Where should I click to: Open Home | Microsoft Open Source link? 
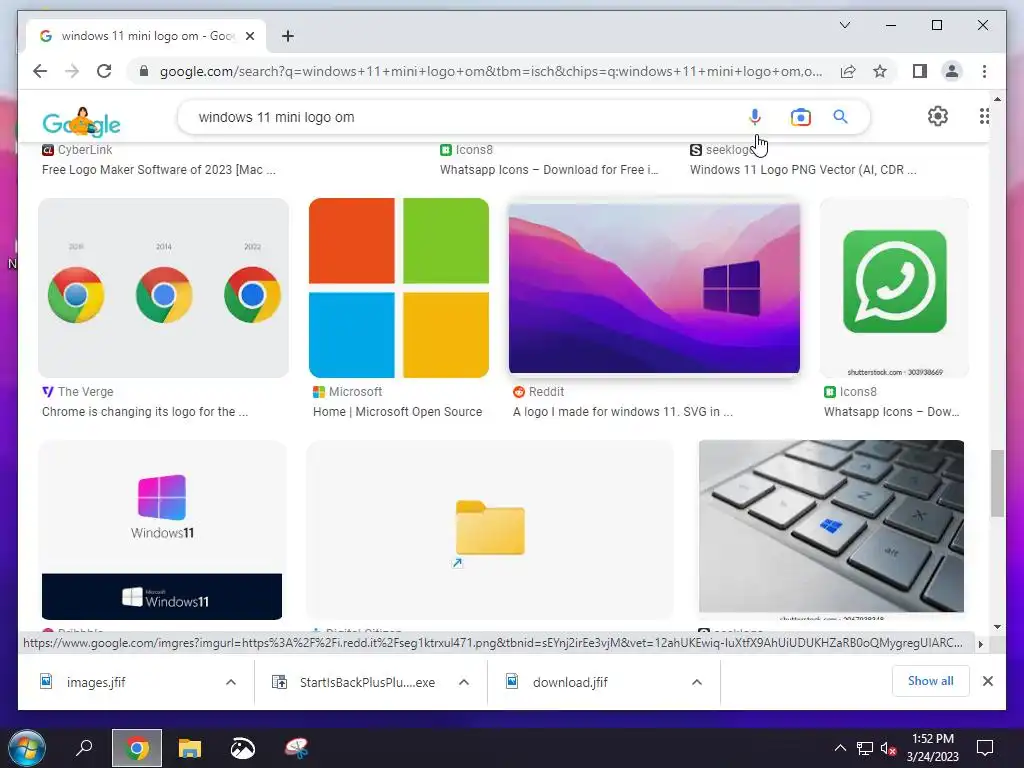(397, 412)
